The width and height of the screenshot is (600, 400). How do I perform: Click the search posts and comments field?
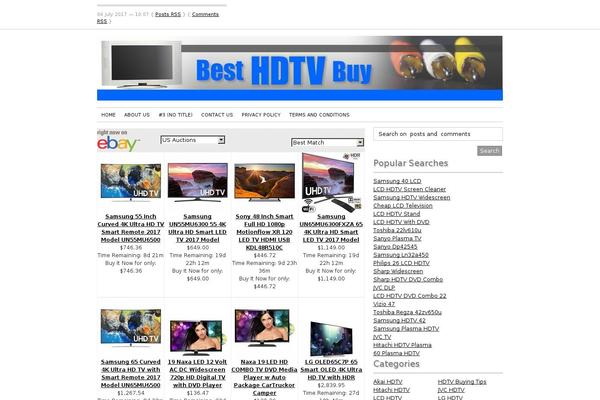[x=438, y=134]
